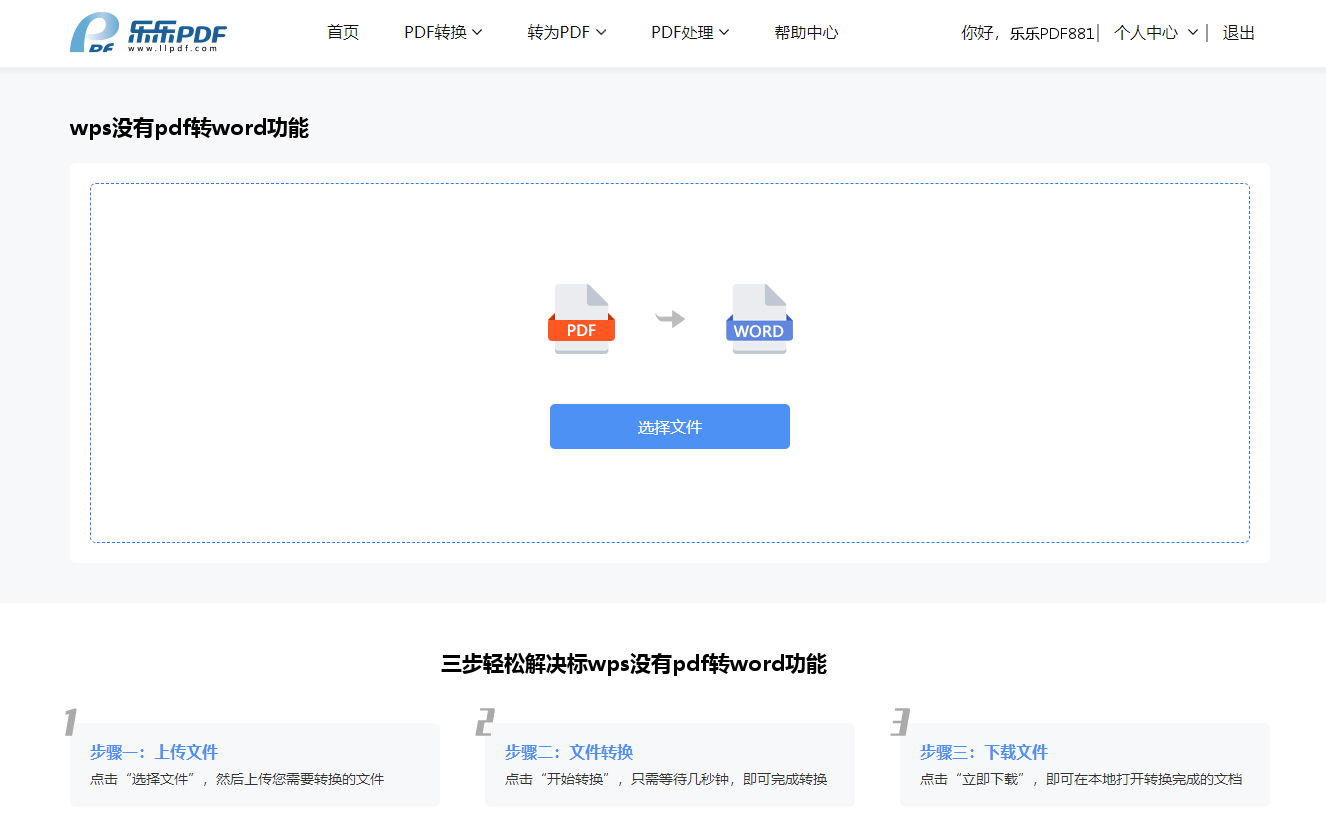The width and height of the screenshot is (1326, 833).
Task: Click the 步骤二：文件转换 title
Action: click(569, 752)
